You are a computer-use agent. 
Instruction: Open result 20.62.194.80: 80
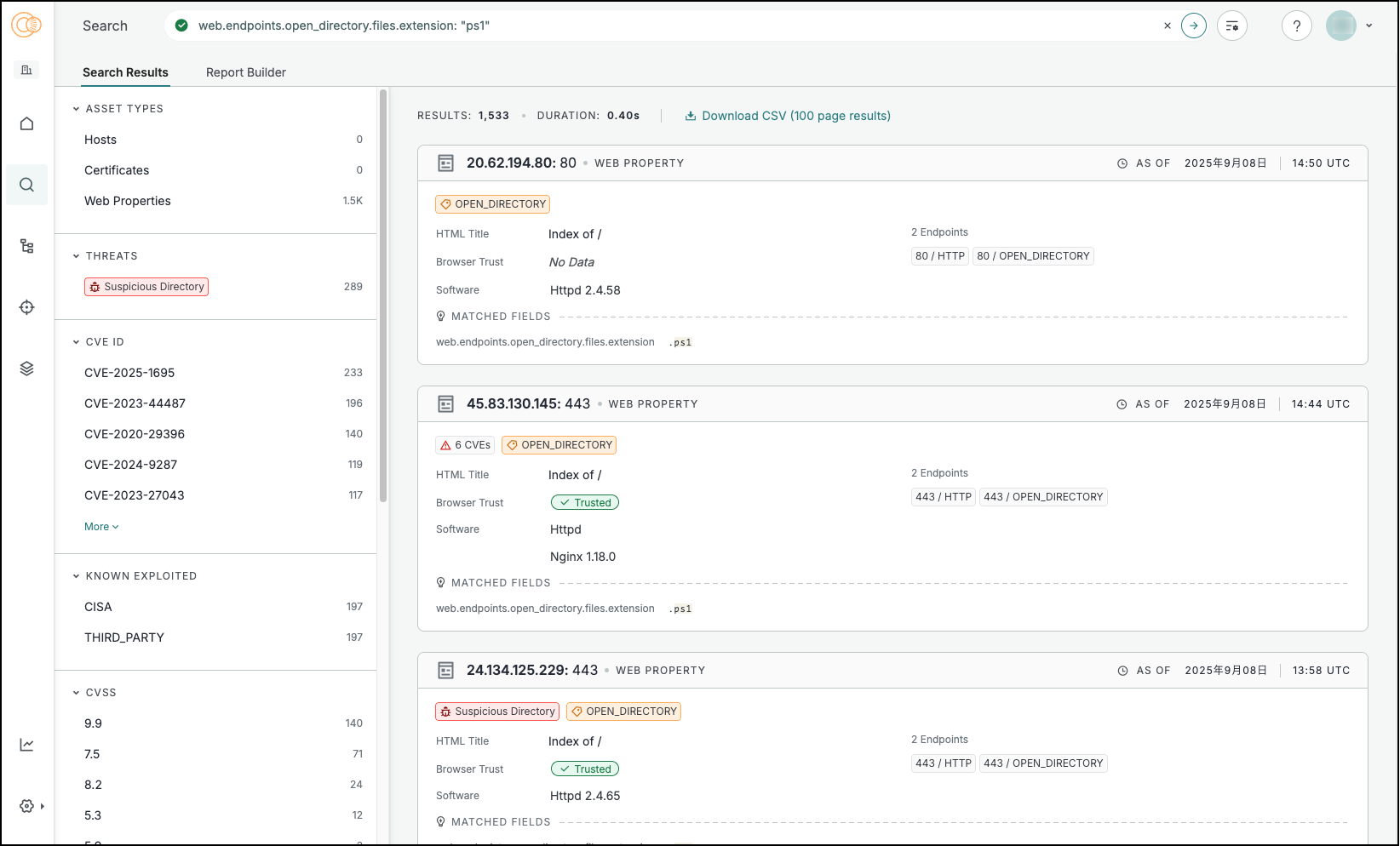coord(521,163)
